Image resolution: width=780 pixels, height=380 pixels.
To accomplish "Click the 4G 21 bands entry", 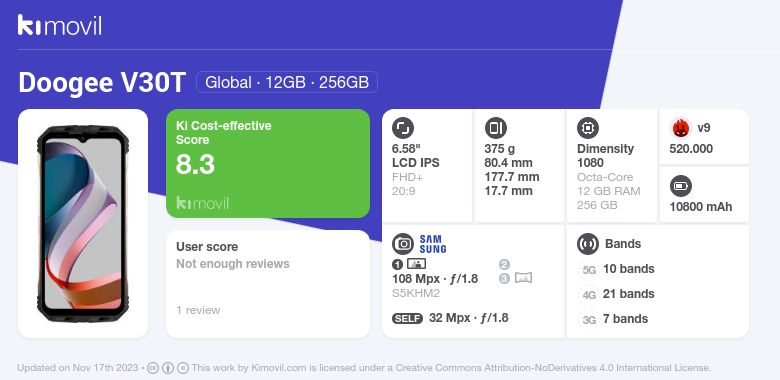I will point(617,294).
